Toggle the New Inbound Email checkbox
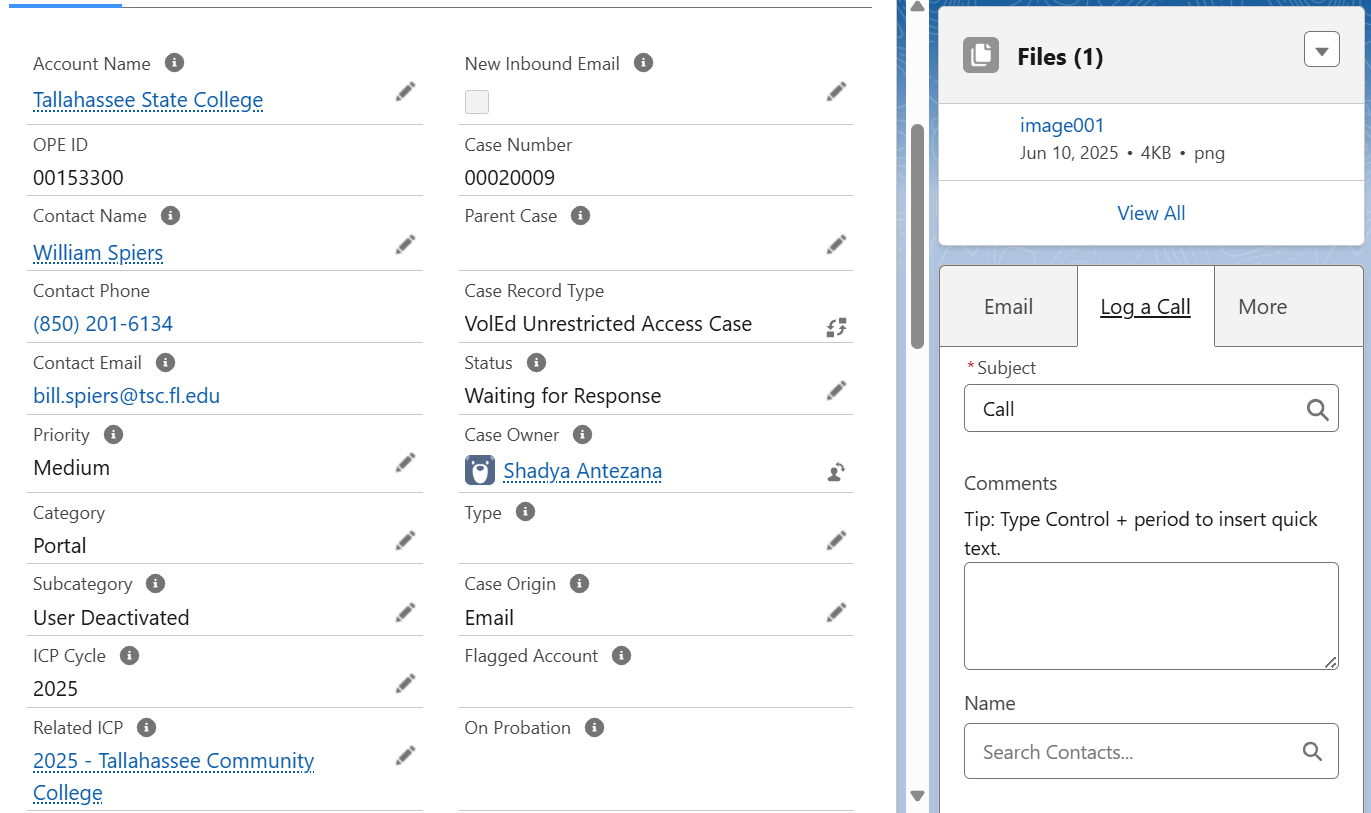The width and height of the screenshot is (1371, 813). point(477,102)
